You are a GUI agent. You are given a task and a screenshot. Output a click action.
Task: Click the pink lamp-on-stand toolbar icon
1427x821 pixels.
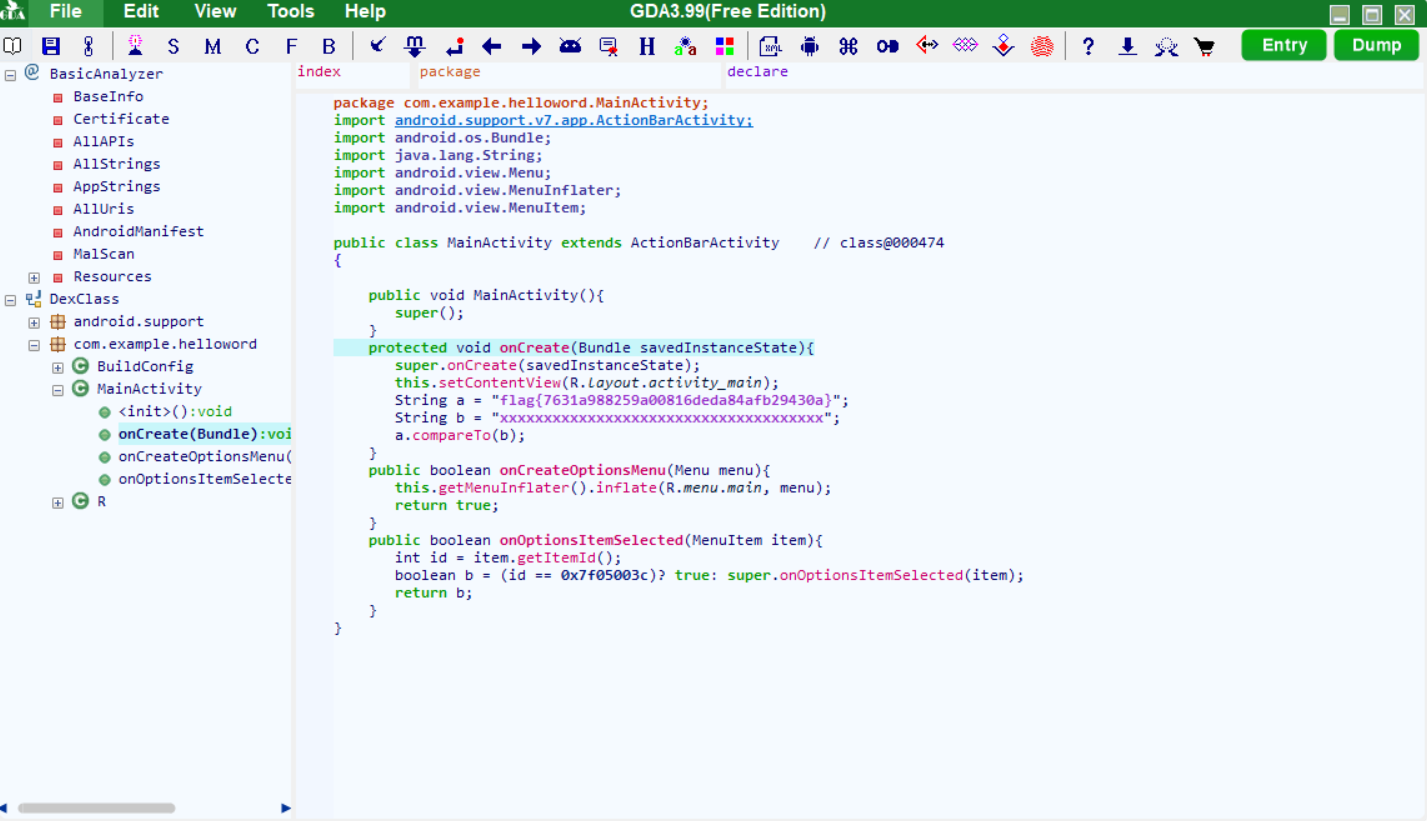[x=135, y=46]
